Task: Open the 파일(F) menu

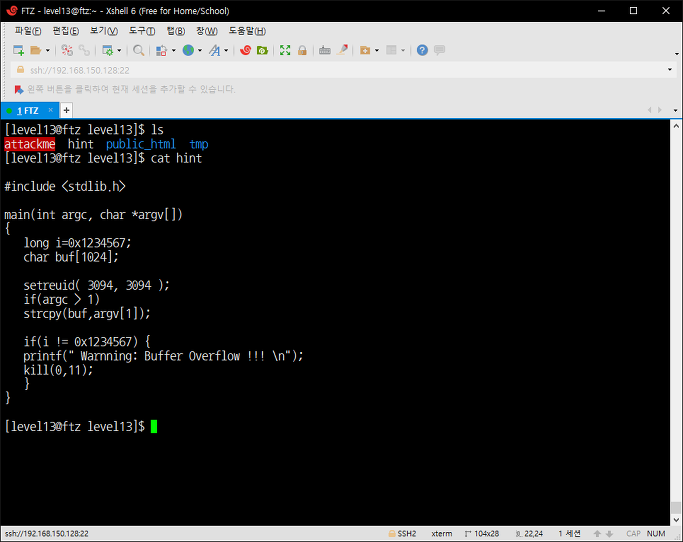Action: click(x=28, y=31)
